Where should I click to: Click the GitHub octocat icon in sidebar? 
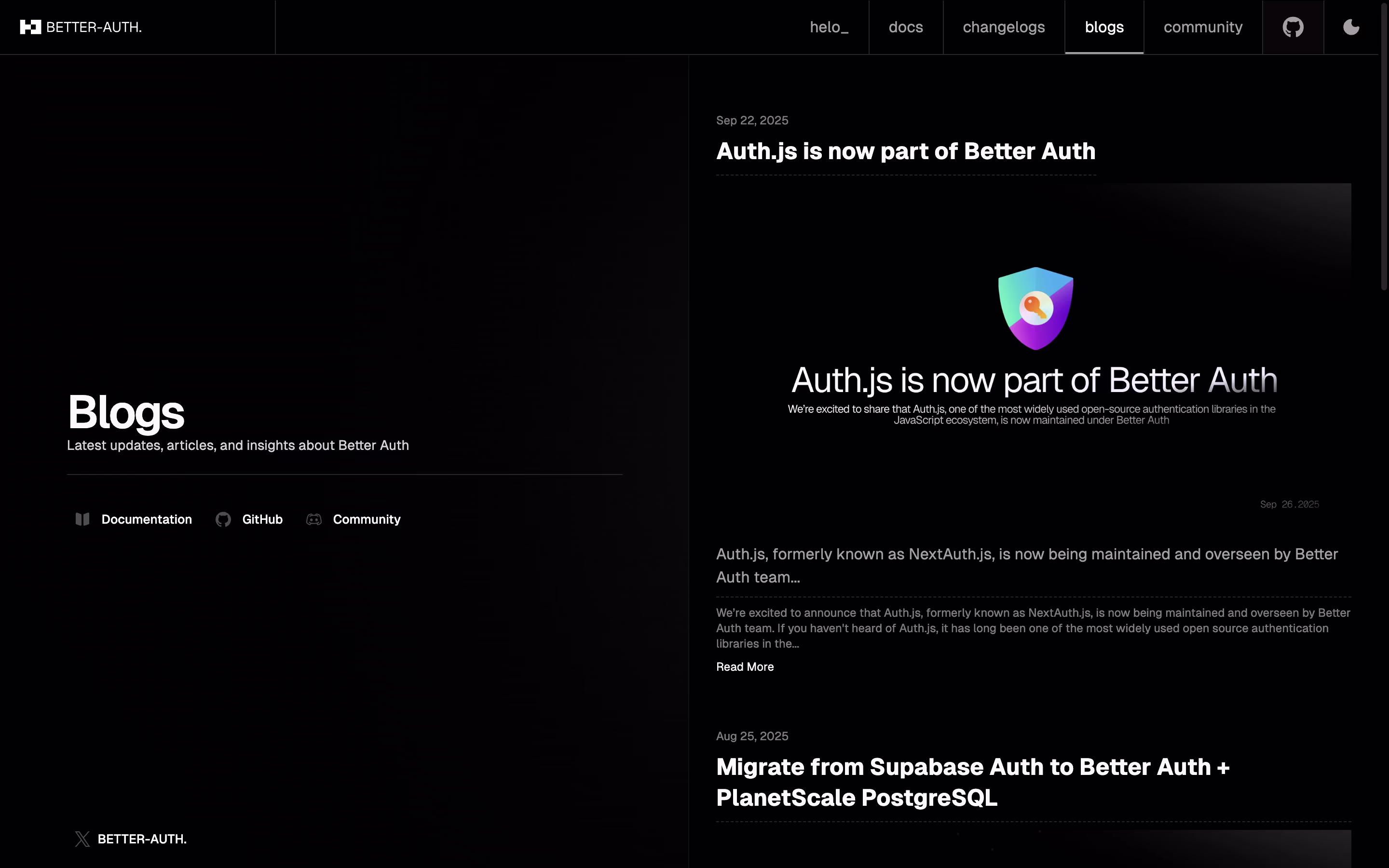(x=223, y=519)
